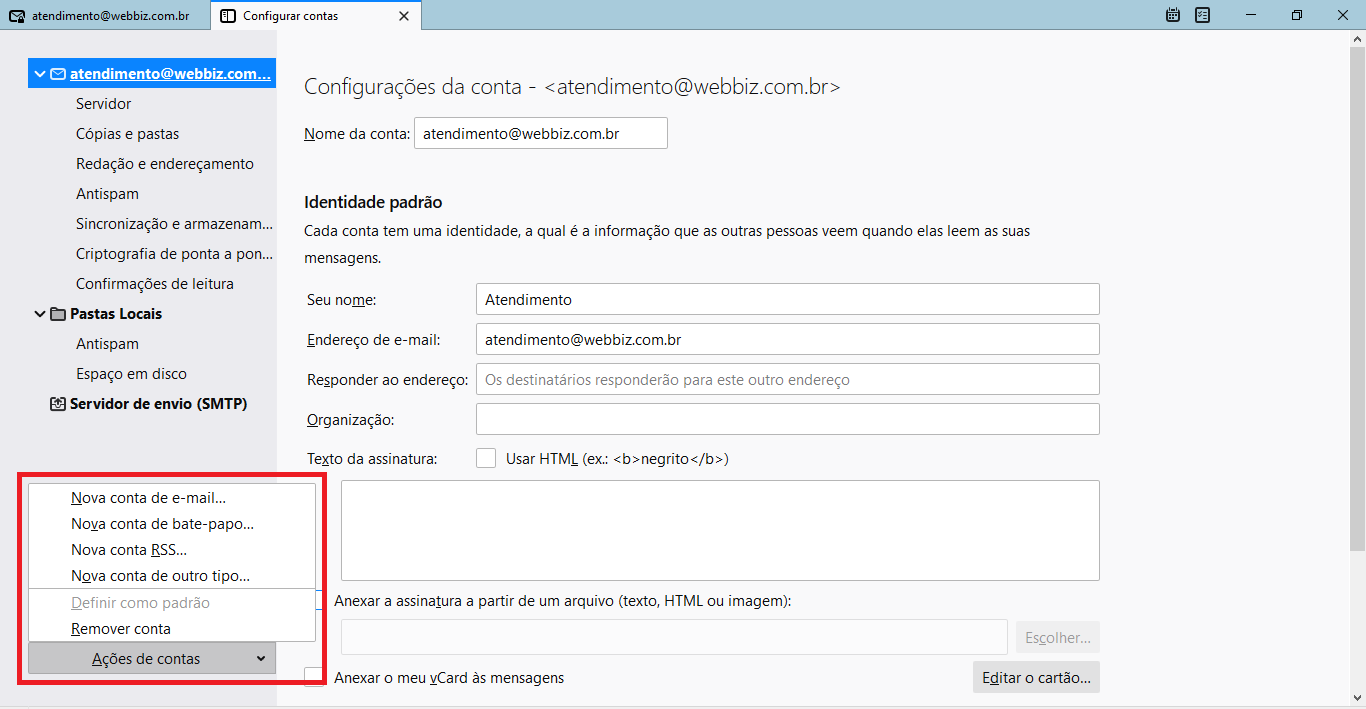Image resolution: width=1366 pixels, height=709 pixels.
Task: Select Remover conta from the menu
Action: click(121, 629)
